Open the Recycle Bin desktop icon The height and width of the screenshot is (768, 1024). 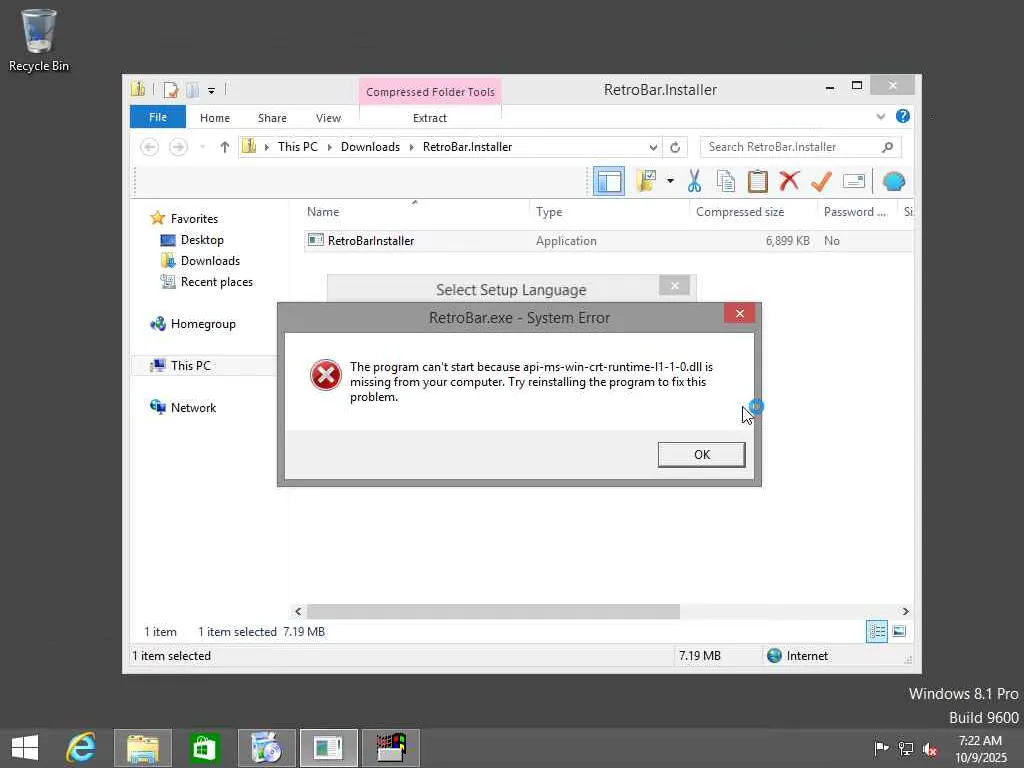point(39,40)
